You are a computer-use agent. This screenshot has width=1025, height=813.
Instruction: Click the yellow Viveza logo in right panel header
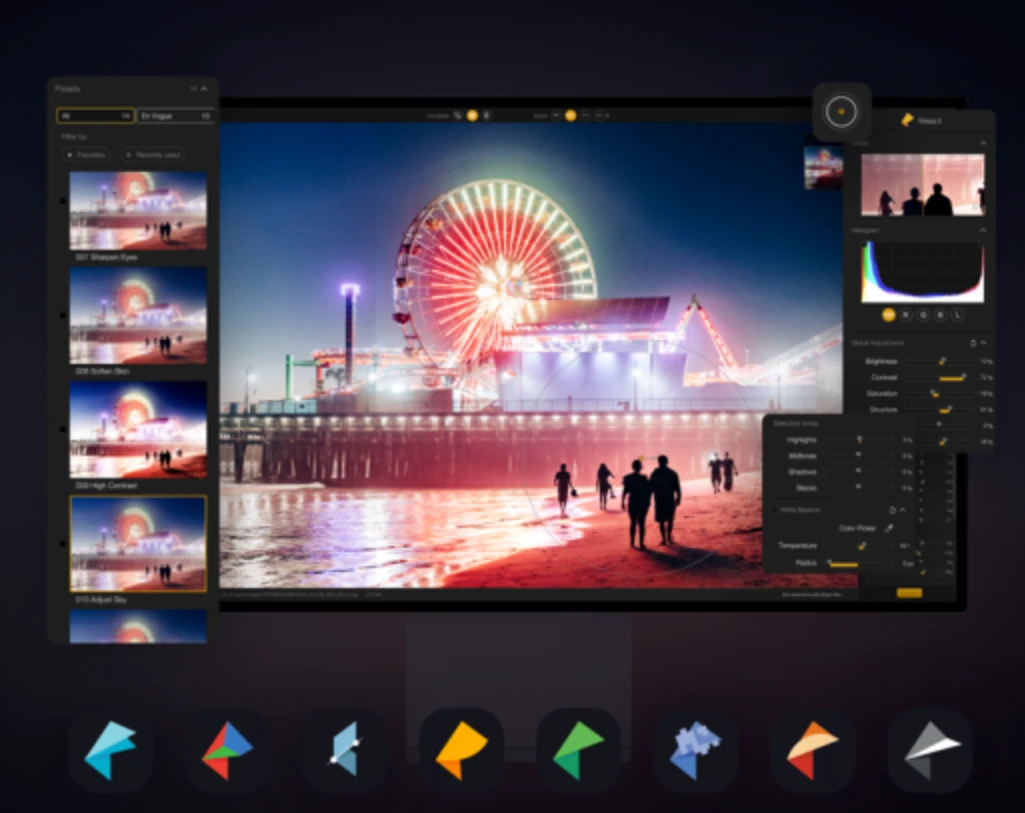(907, 120)
